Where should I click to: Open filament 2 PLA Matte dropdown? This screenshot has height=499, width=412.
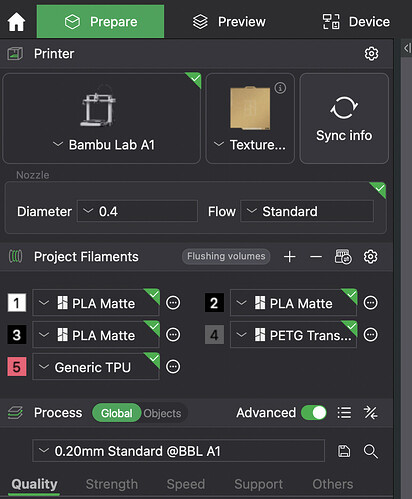(x=293, y=303)
